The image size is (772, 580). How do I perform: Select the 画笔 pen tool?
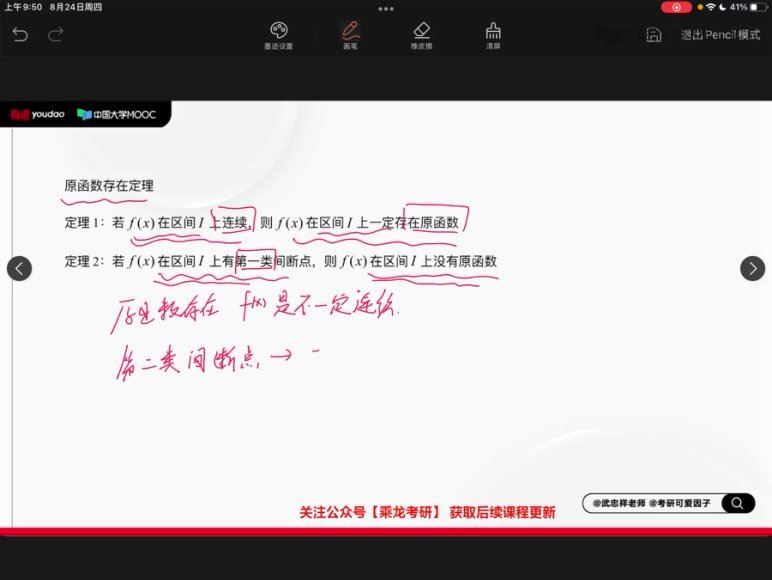[x=351, y=35]
